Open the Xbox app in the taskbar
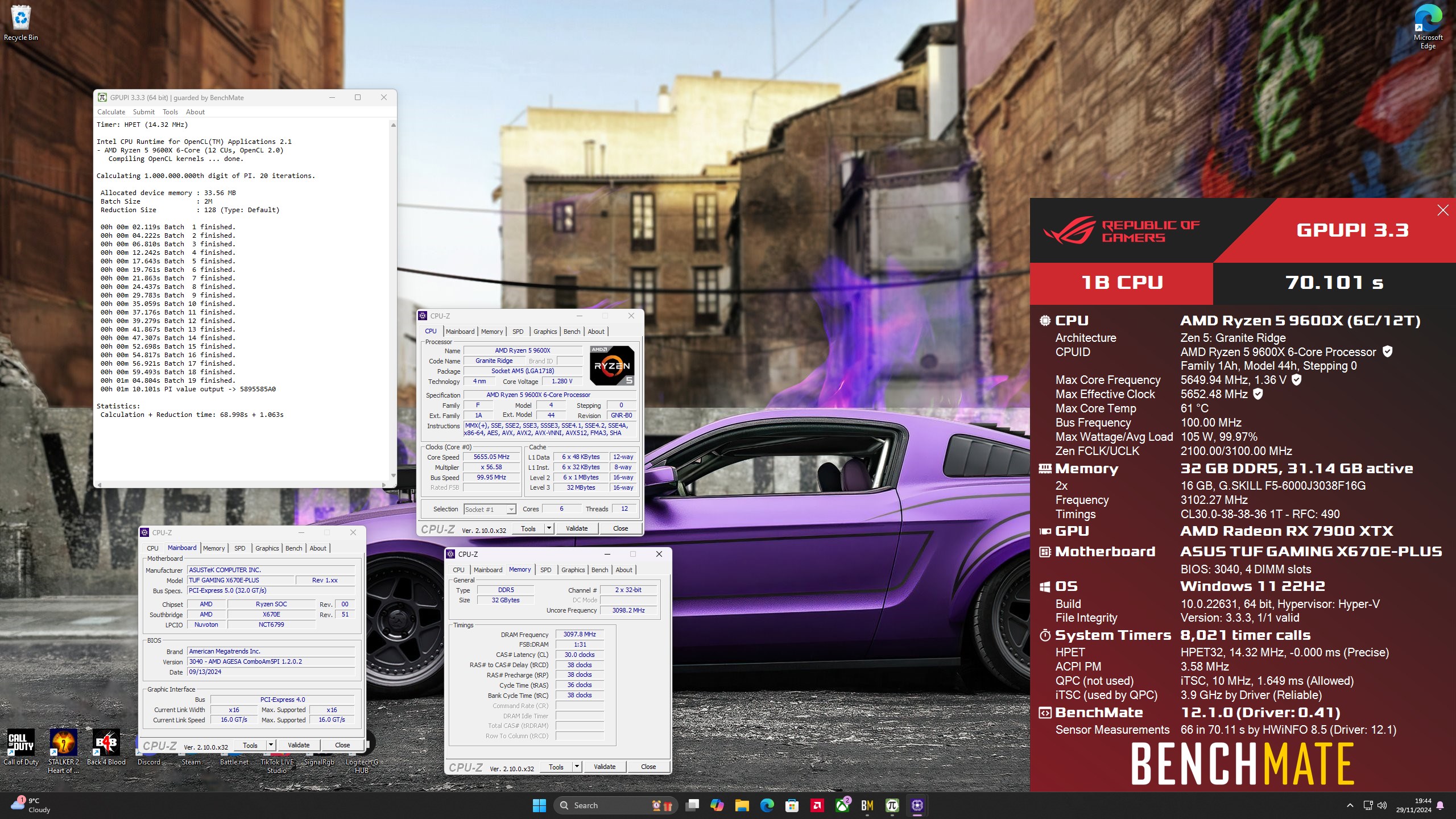 (x=842, y=805)
